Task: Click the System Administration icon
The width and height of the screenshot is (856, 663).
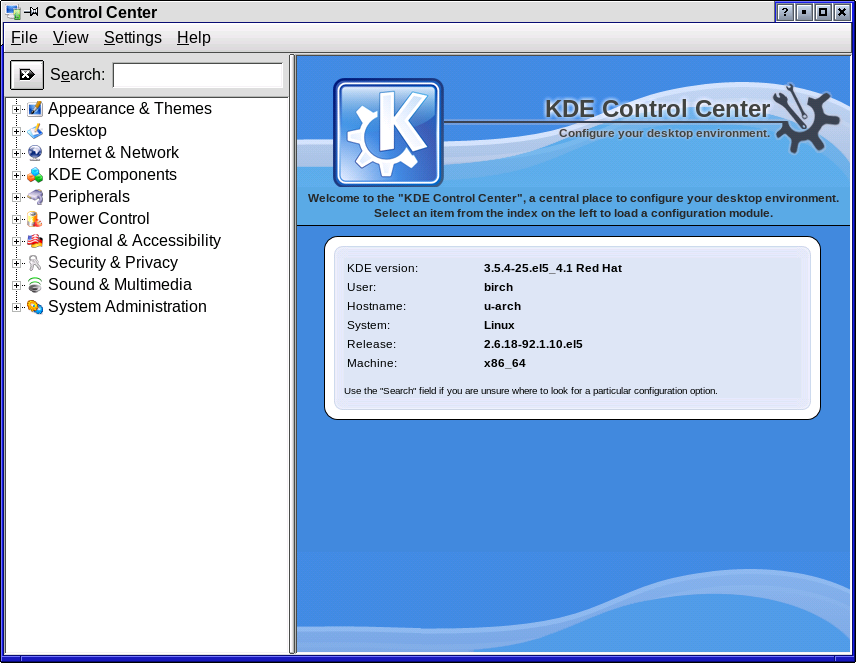Action: [x=35, y=307]
